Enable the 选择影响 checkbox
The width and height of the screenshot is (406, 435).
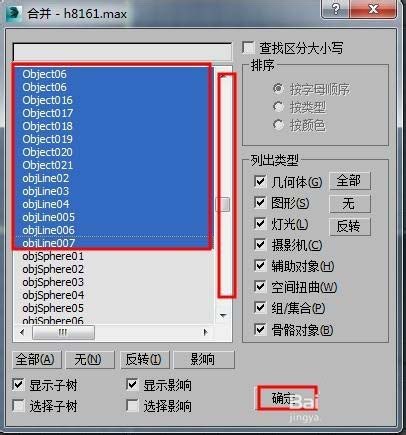tap(132, 406)
